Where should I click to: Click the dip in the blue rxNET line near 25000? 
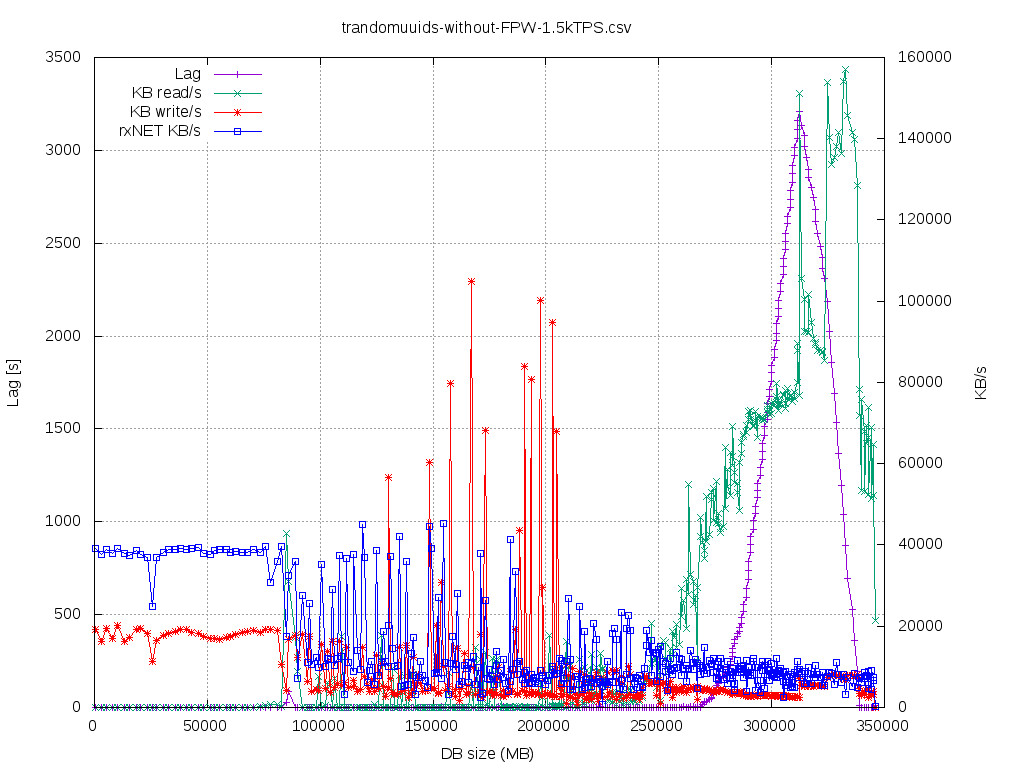click(x=152, y=605)
